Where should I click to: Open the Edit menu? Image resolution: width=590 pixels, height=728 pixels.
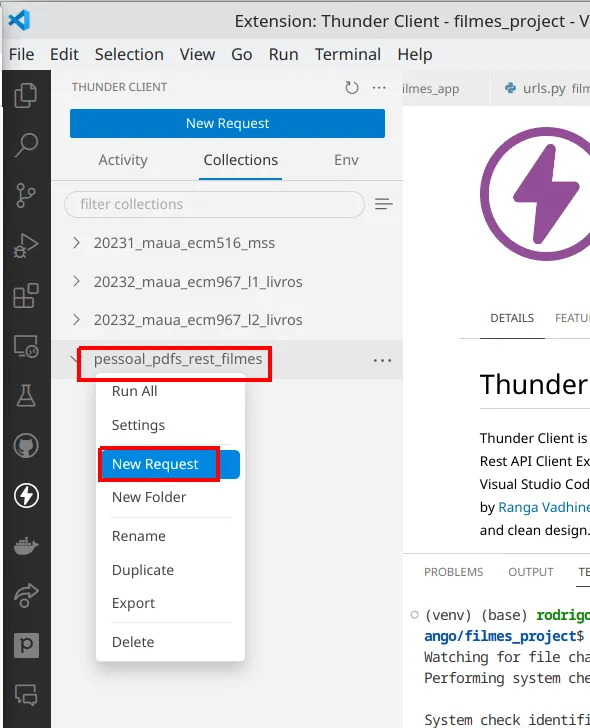tap(64, 54)
